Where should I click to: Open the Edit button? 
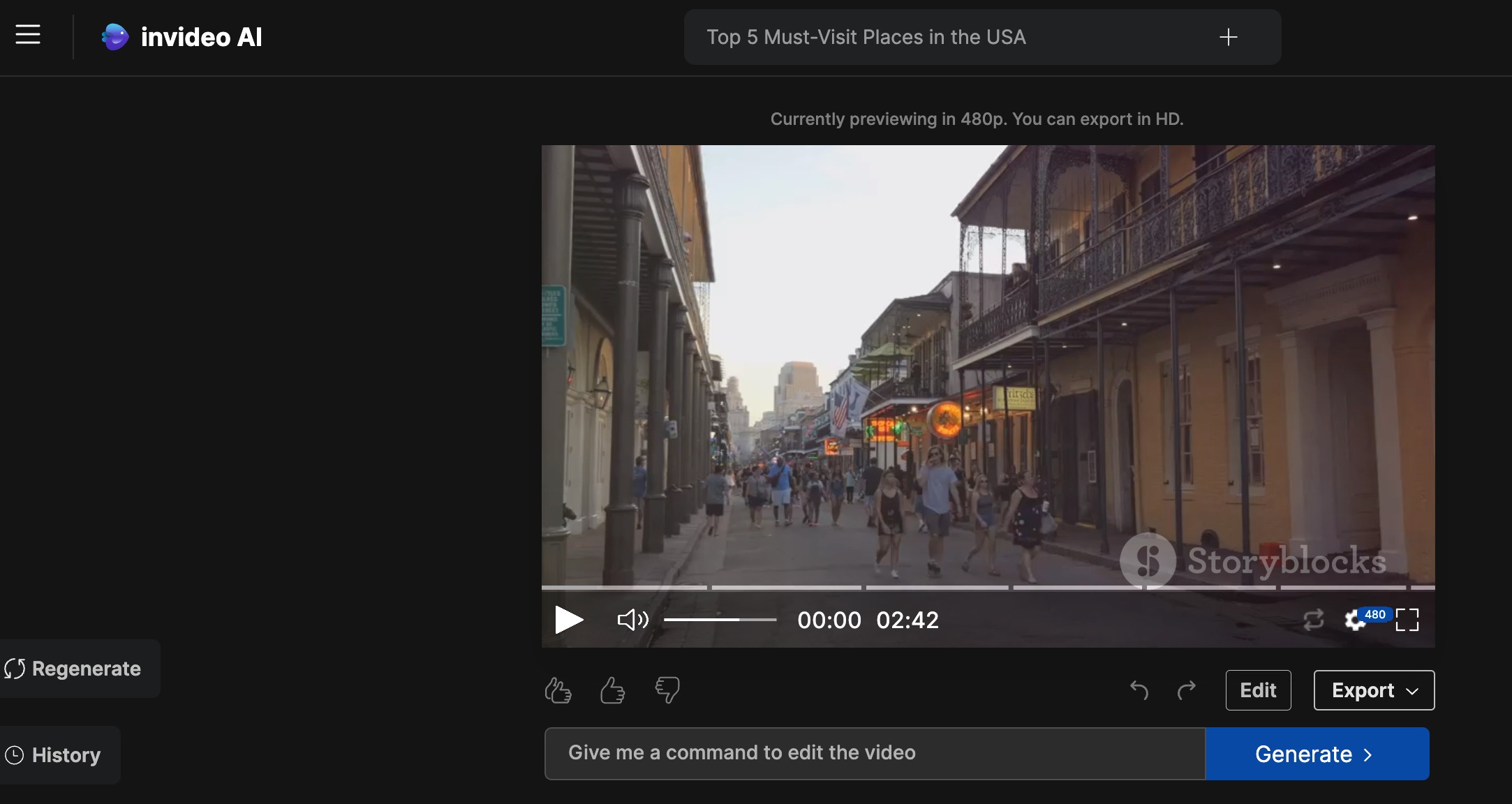pos(1258,690)
